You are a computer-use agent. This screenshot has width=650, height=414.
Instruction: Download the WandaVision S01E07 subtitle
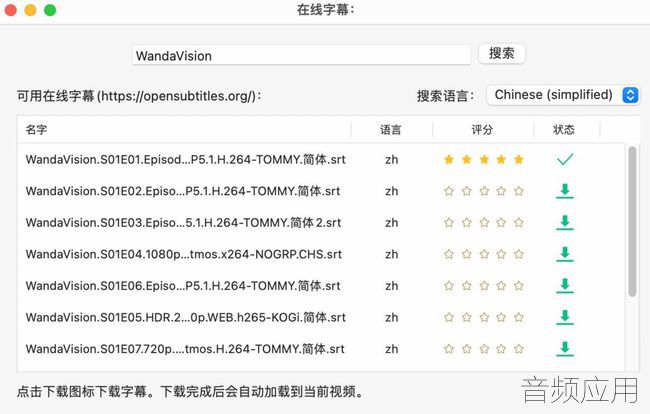[565, 349]
